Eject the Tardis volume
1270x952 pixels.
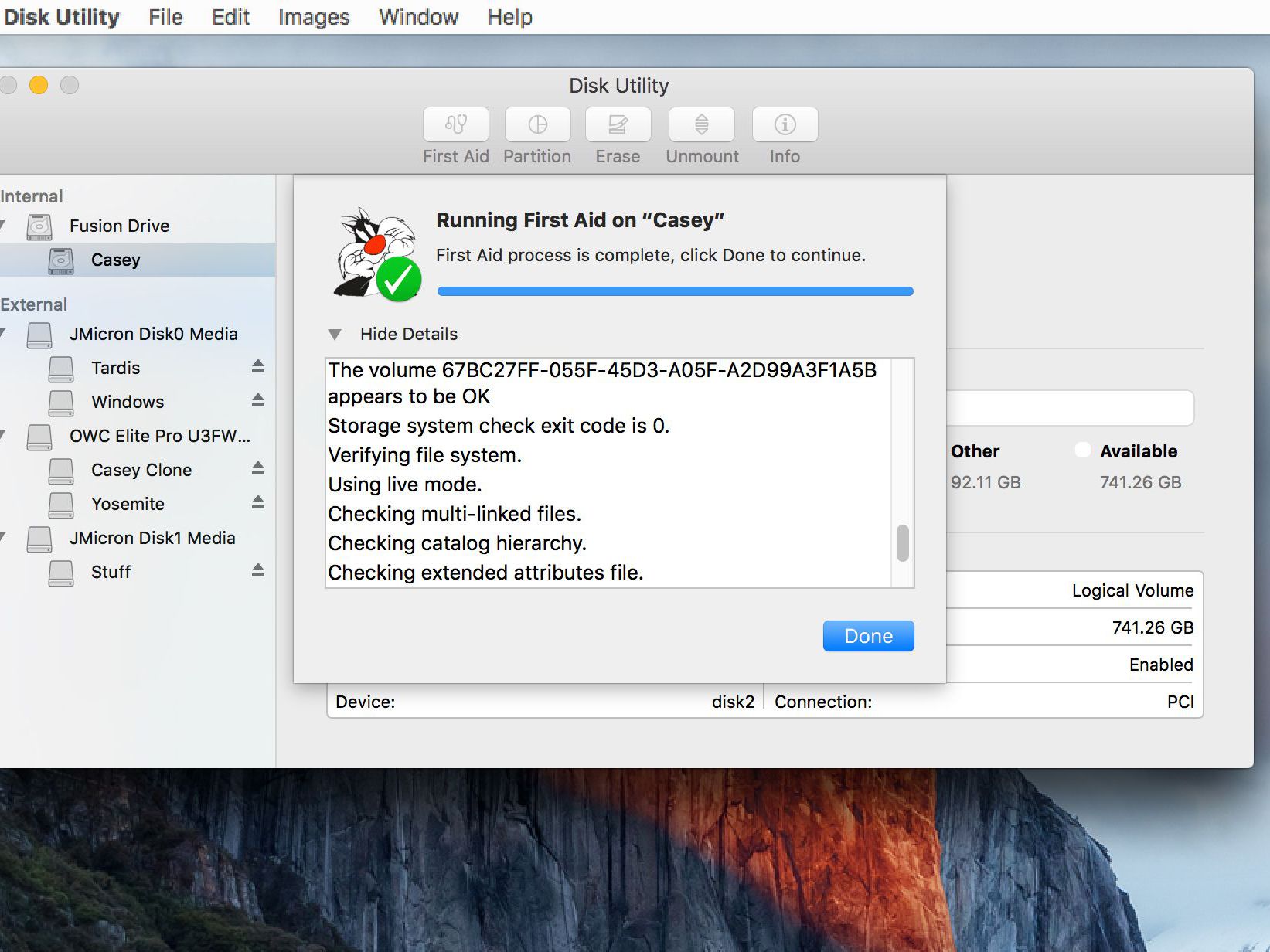pyautogui.click(x=258, y=367)
